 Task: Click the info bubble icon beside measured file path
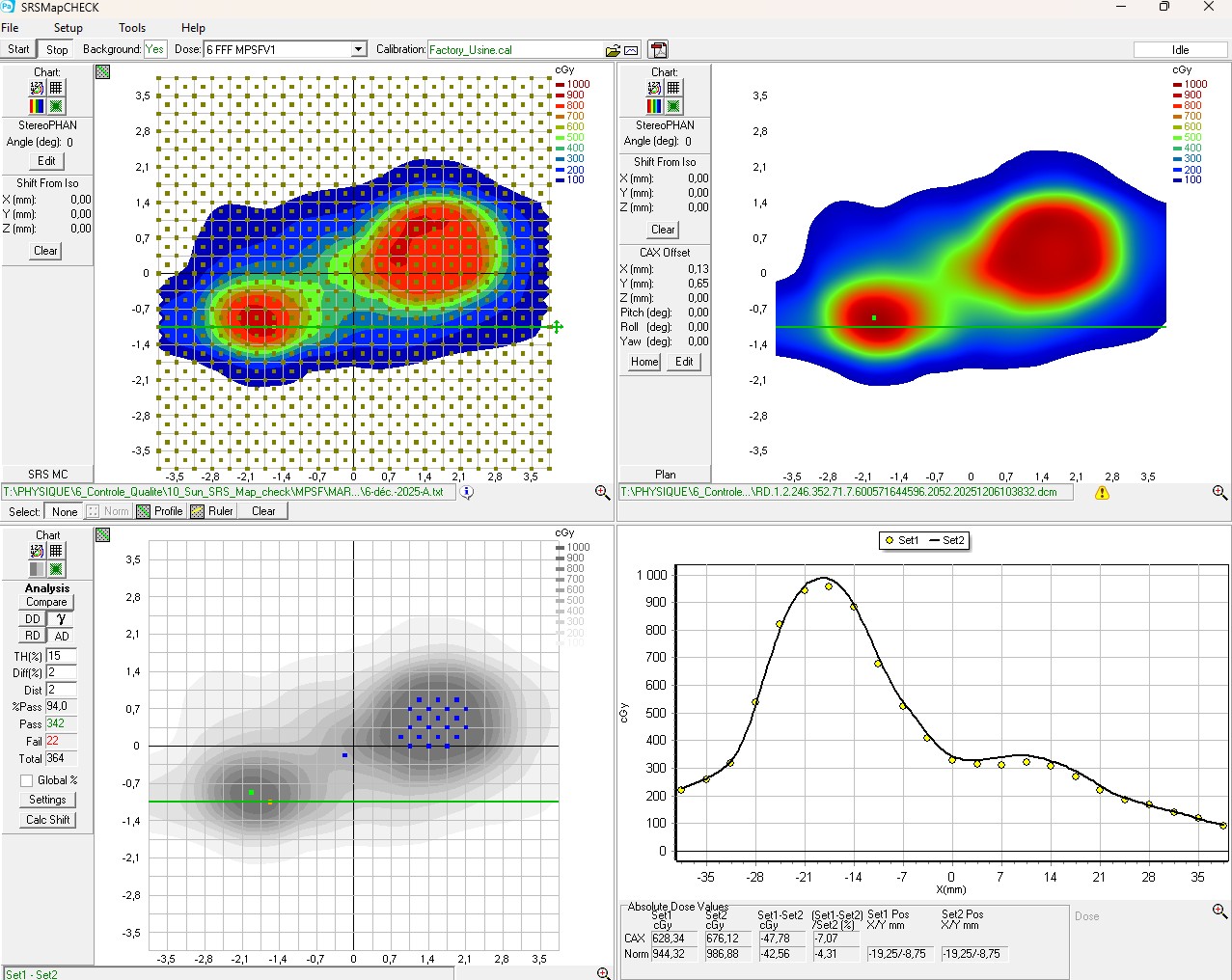pyautogui.click(x=467, y=492)
